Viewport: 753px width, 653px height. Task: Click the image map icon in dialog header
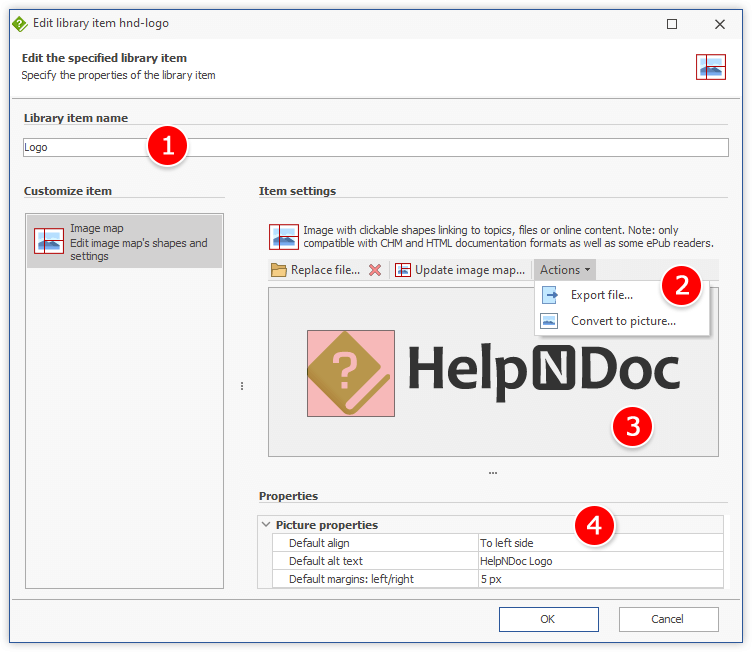tap(711, 67)
